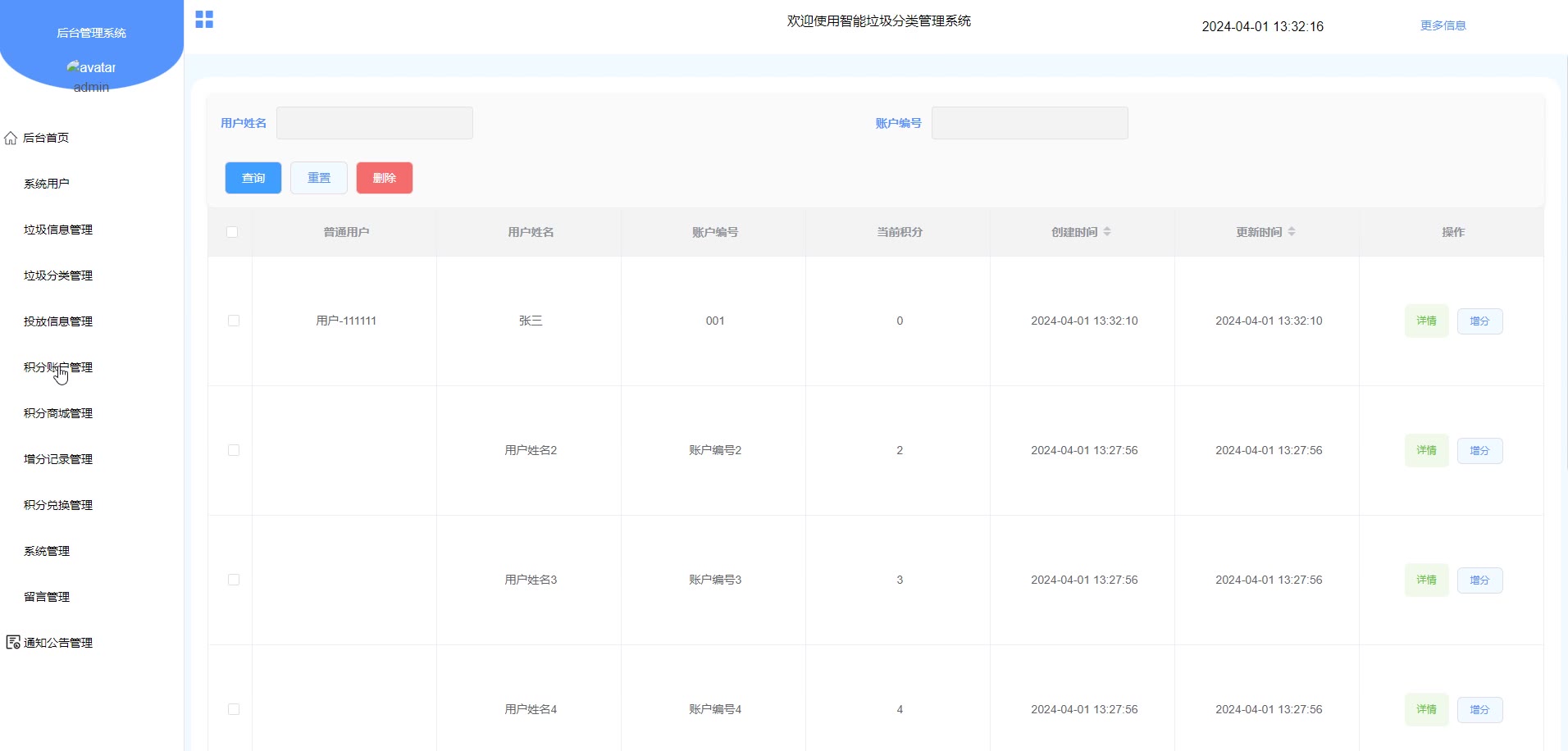The image size is (1568, 751).
Task: Open 详情 for 用户姓名2
Action: [x=1427, y=450]
